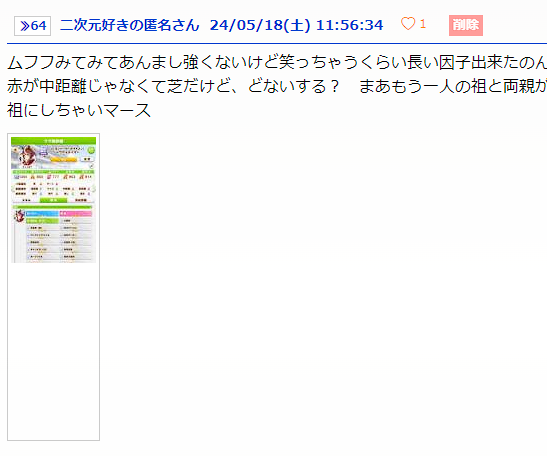Click the pink factor header in thumbnail

[x=76, y=214]
